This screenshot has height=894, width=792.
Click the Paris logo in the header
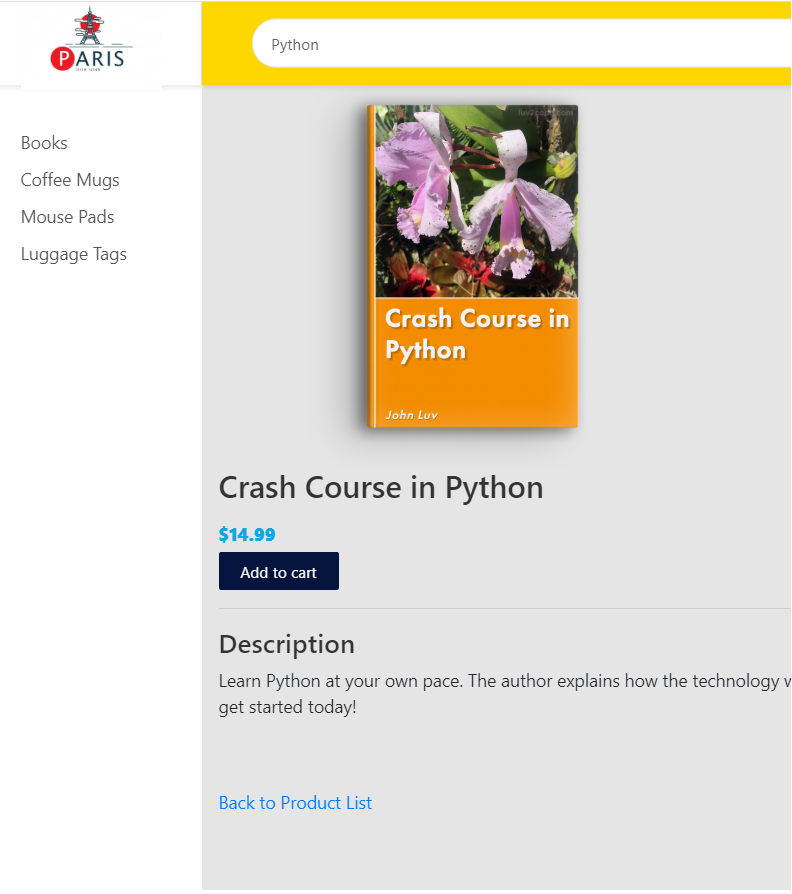pos(91,40)
